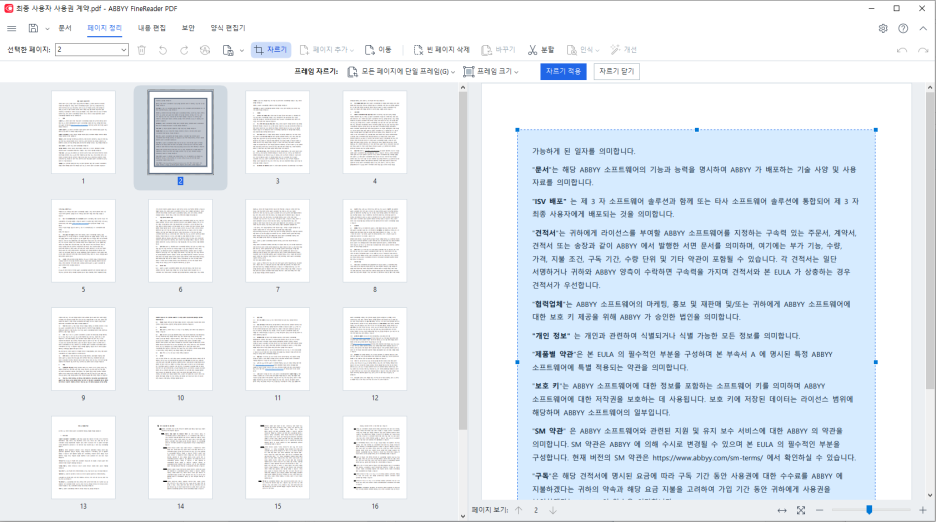The width and height of the screenshot is (936, 522).
Task: Rotate page counterclockwise icon
Action: [x=162, y=50]
